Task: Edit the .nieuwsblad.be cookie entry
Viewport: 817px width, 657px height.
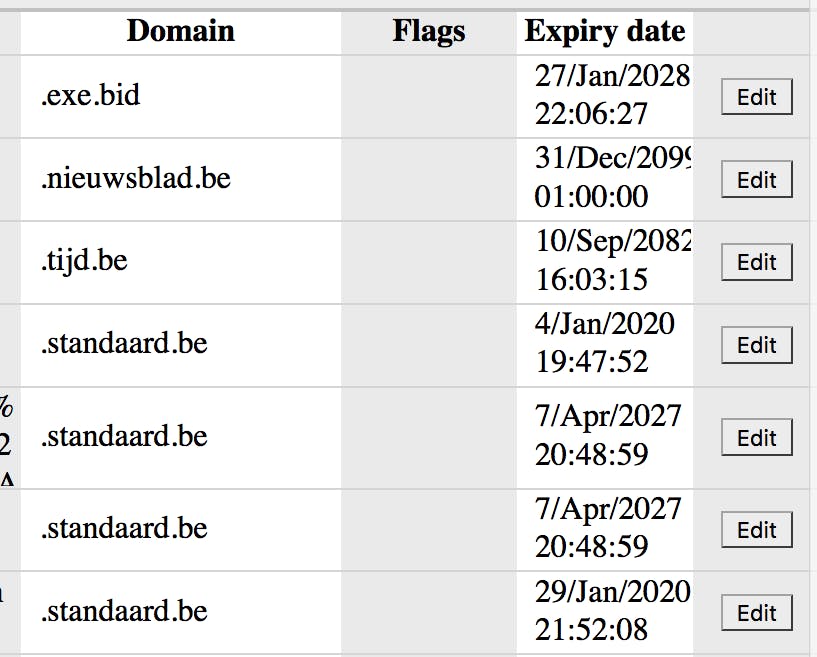Action: point(756,180)
